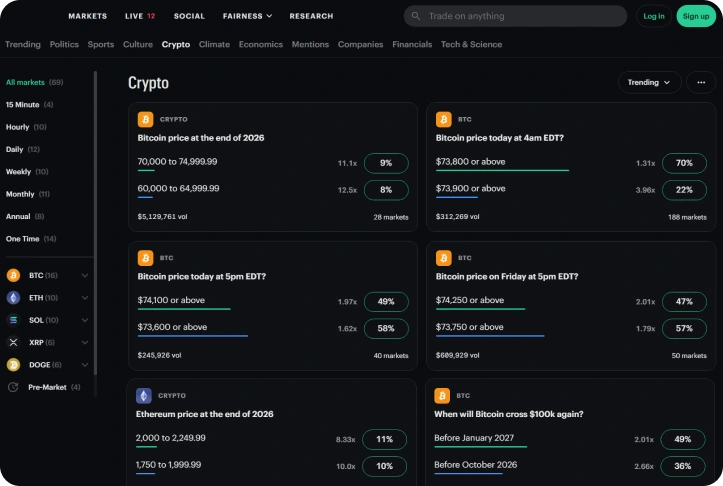The width and height of the screenshot is (723, 486).
Task: Click the Trade on anything search field
Action: 515,16
